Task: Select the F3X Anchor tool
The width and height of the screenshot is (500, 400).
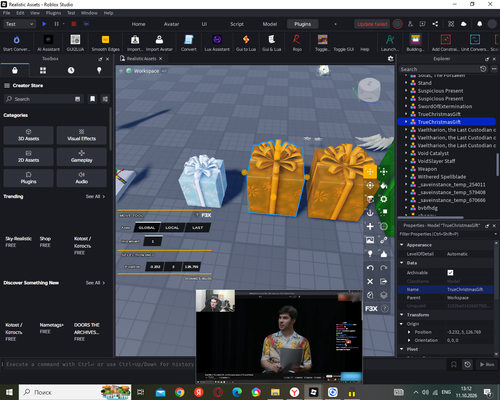Action: coord(370,213)
